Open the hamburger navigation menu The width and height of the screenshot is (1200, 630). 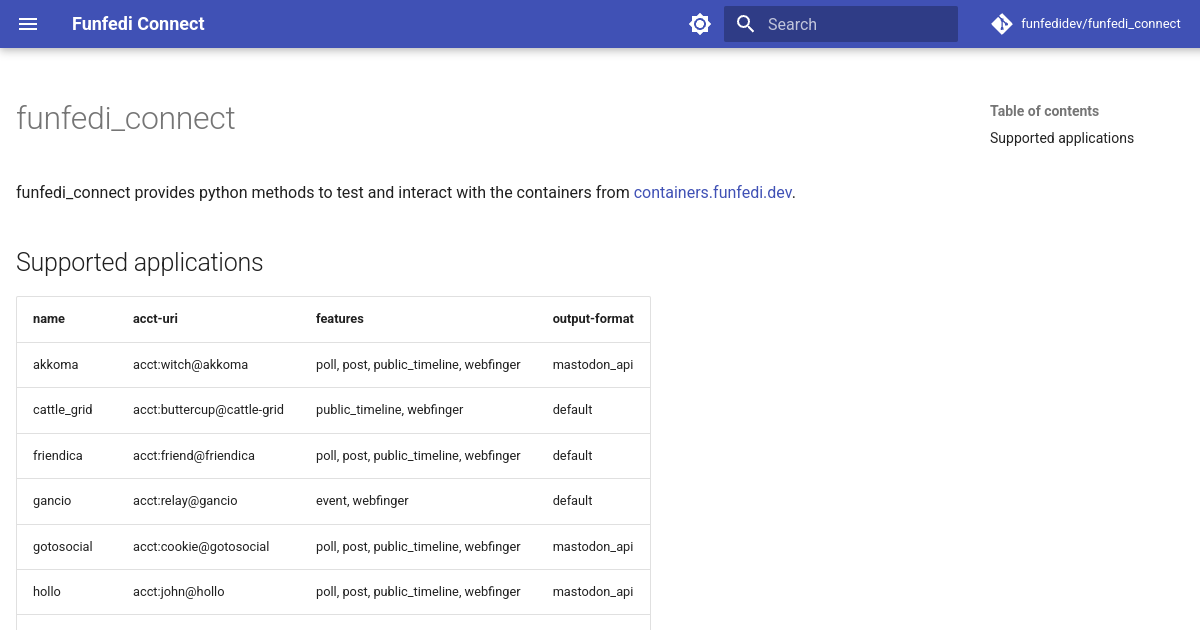pyautogui.click(x=28, y=24)
